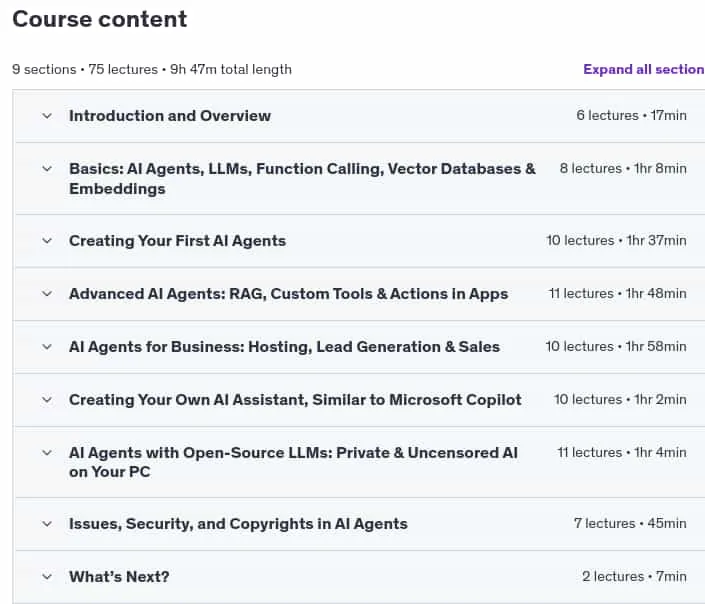
Task: Expand chevron for Creating Your Own AI Assistant
Action: point(47,400)
